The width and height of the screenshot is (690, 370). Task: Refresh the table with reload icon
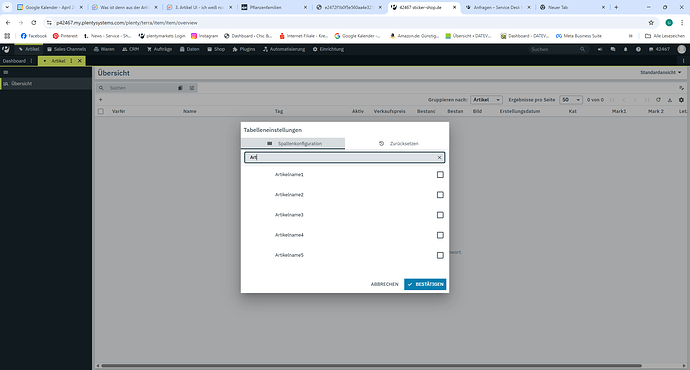pyautogui.click(x=658, y=100)
